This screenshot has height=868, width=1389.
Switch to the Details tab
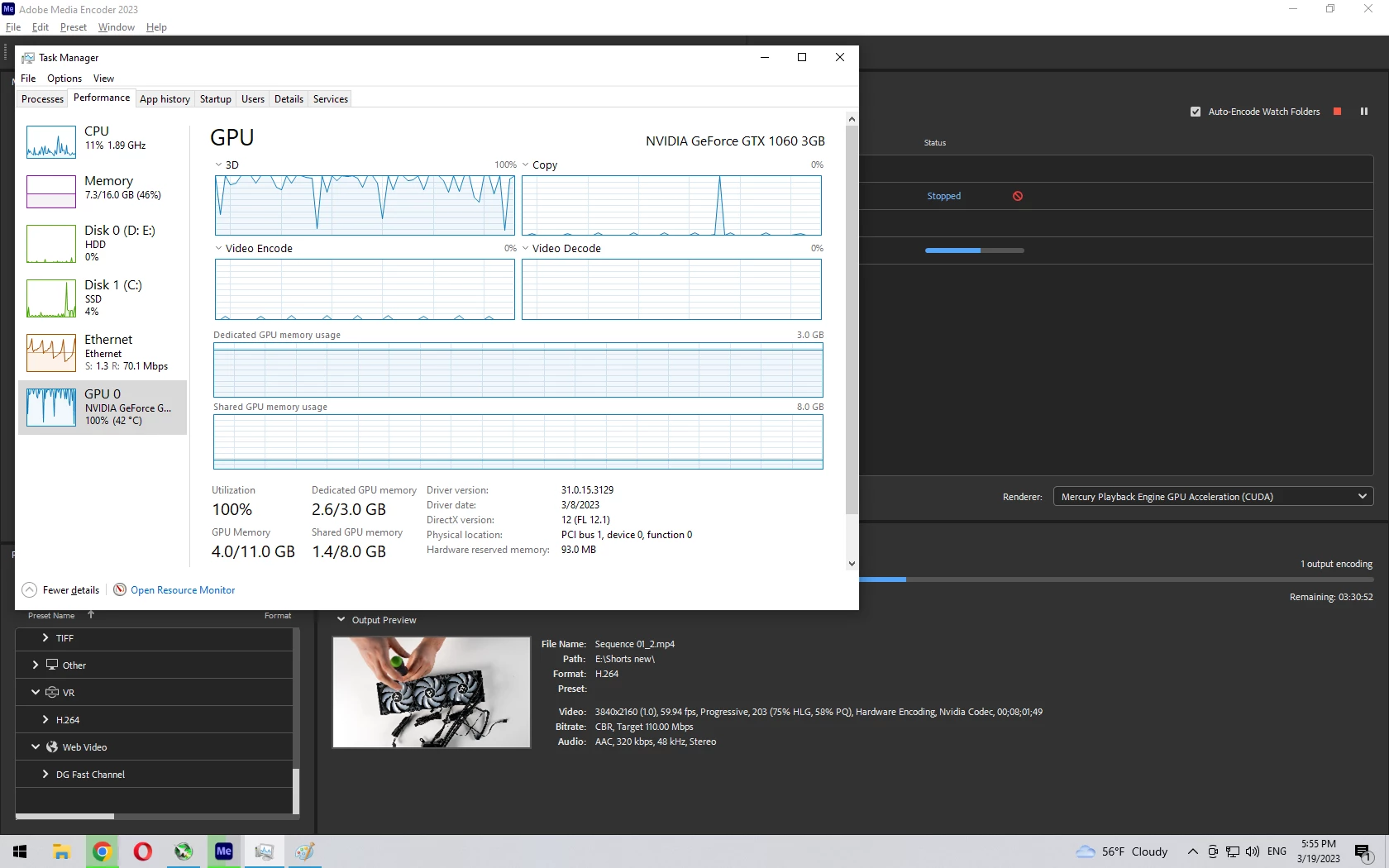pyautogui.click(x=289, y=99)
